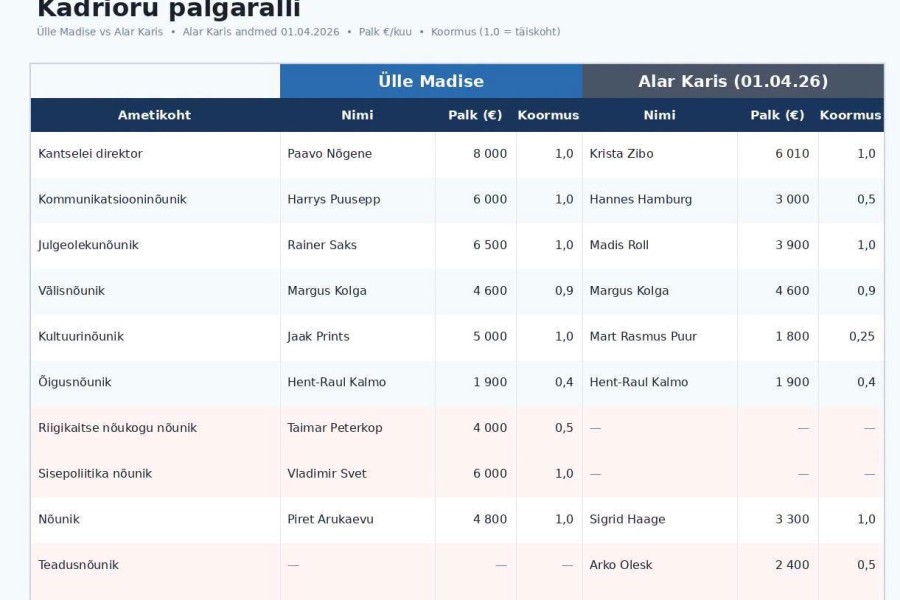Select the blue "Ülle Madise" group header

431,81
